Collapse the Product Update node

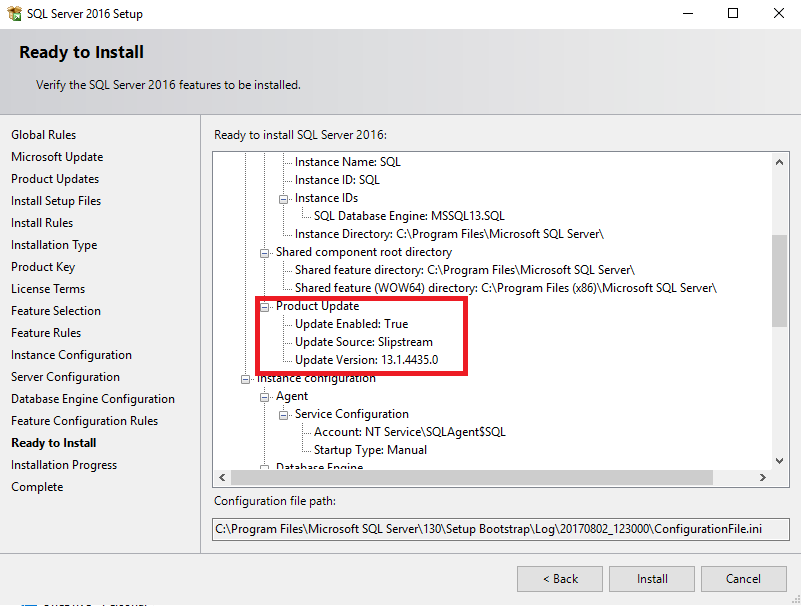click(265, 306)
